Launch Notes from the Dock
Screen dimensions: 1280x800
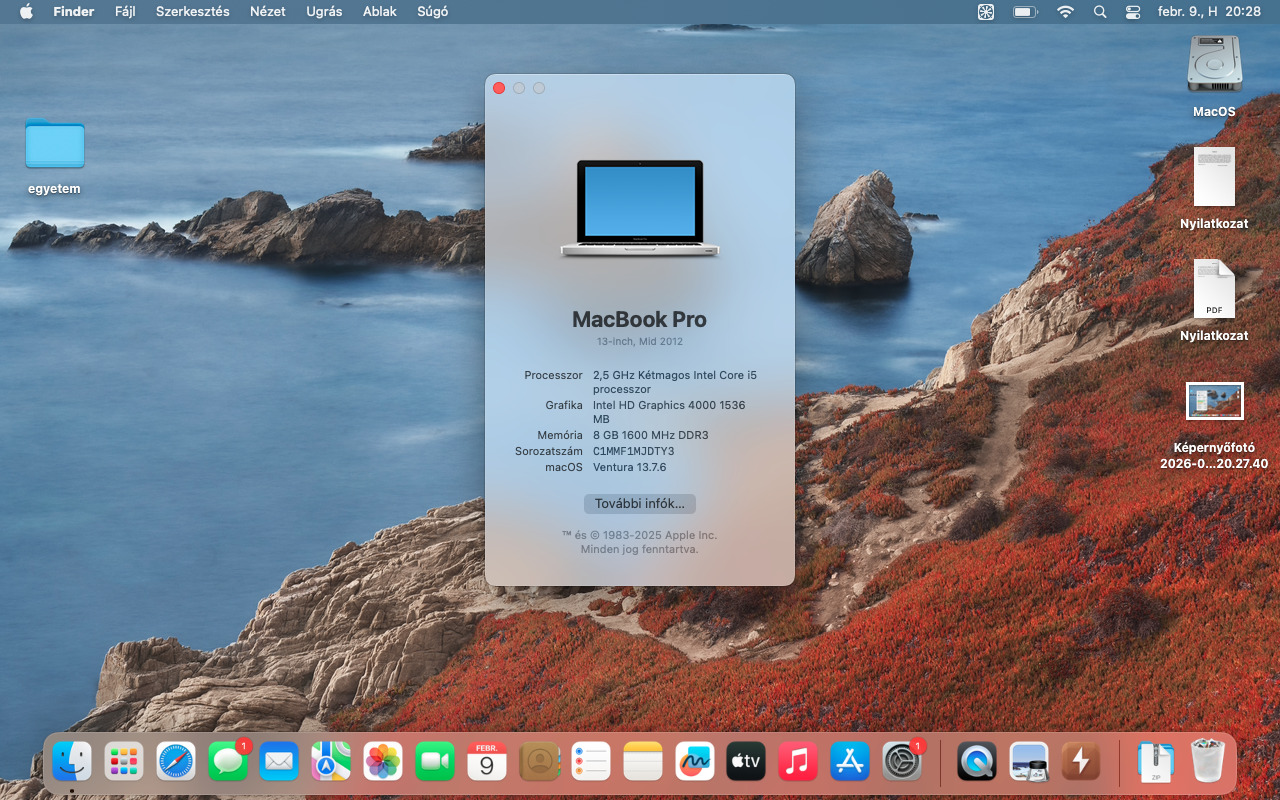click(x=643, y=762)
